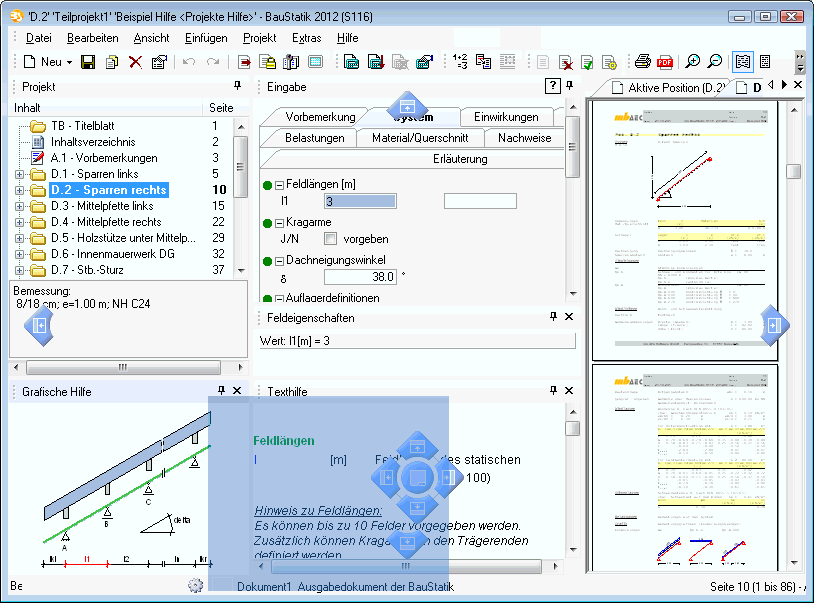Viewport: 814px width, 603px height.
Task: Click the printer icon
Action: (x=642, y=62)
